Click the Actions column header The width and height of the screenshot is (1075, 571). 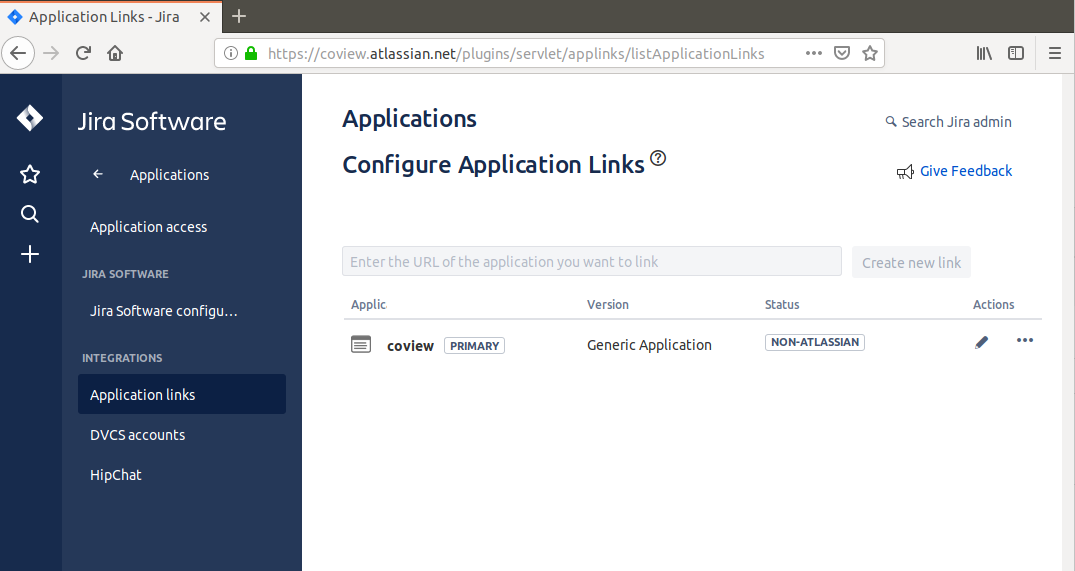click(x=993, y=304)
